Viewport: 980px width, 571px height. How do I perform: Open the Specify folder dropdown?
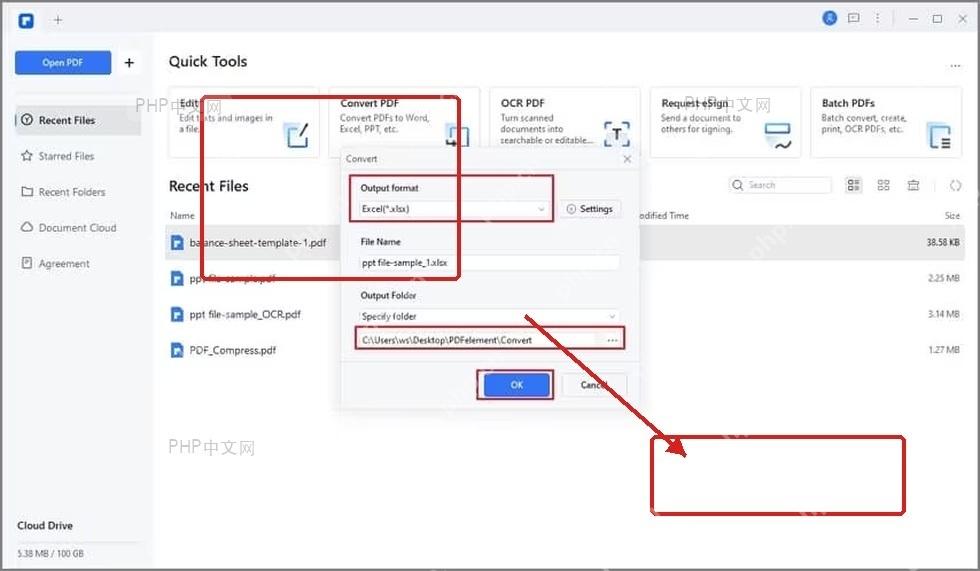[x=489, y=316]
